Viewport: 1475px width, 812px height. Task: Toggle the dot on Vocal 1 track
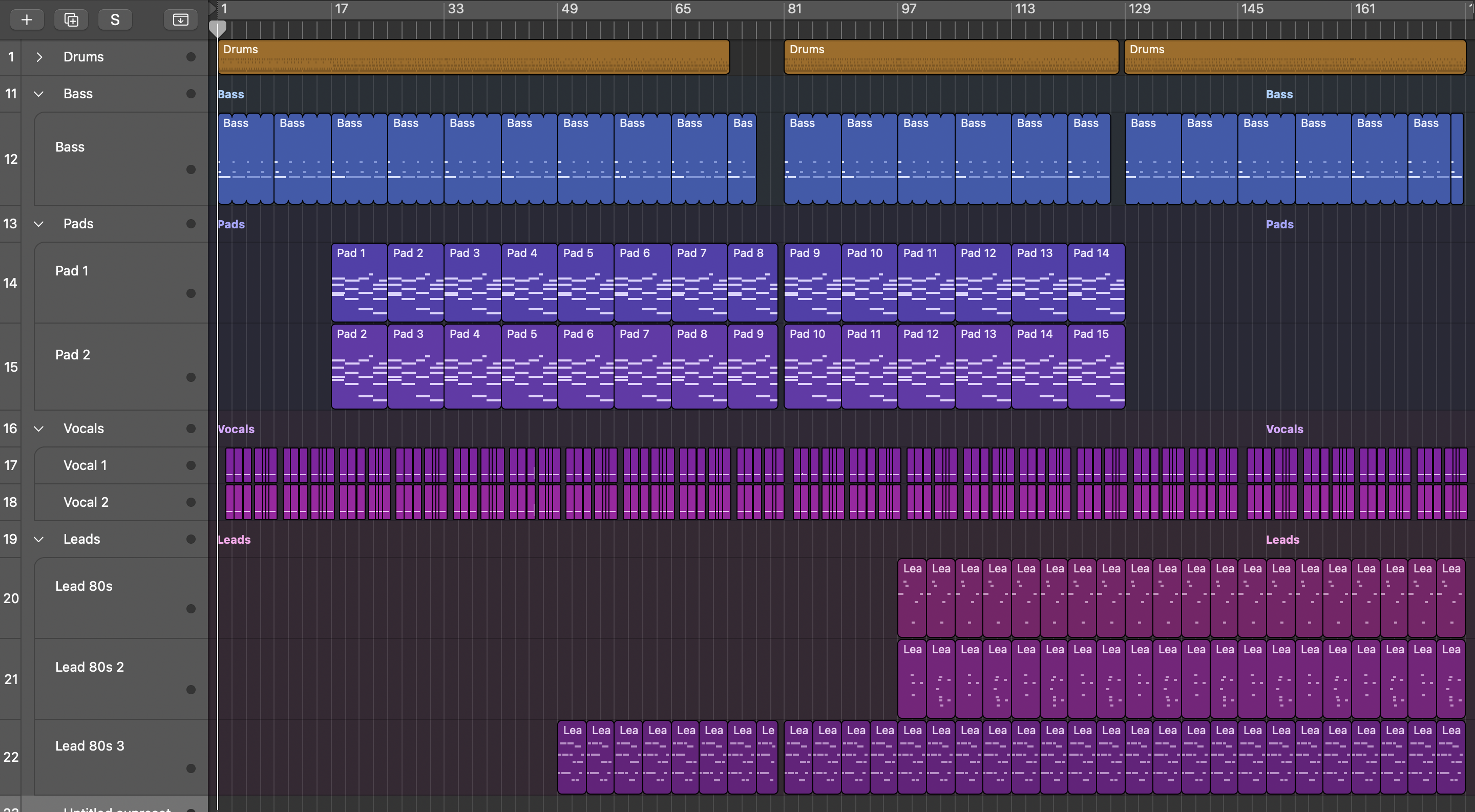(191, 465)
